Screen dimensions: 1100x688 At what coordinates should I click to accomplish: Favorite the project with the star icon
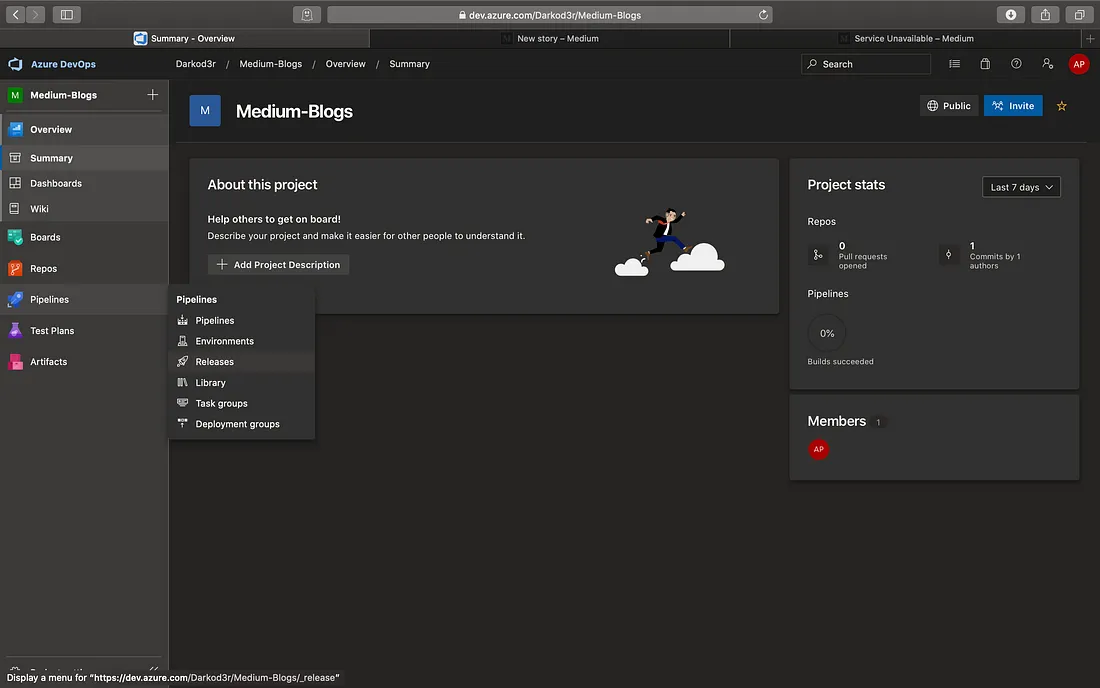pyautogui.click(x=1061, y=106)
